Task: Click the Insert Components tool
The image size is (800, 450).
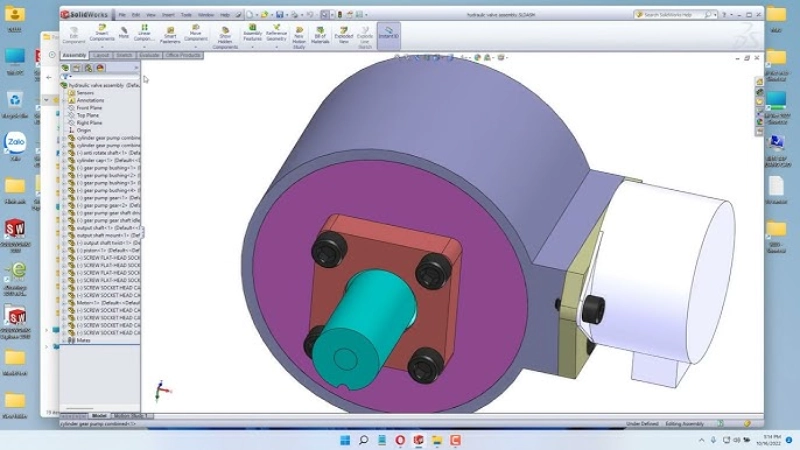Action: (x=101, y=35)
